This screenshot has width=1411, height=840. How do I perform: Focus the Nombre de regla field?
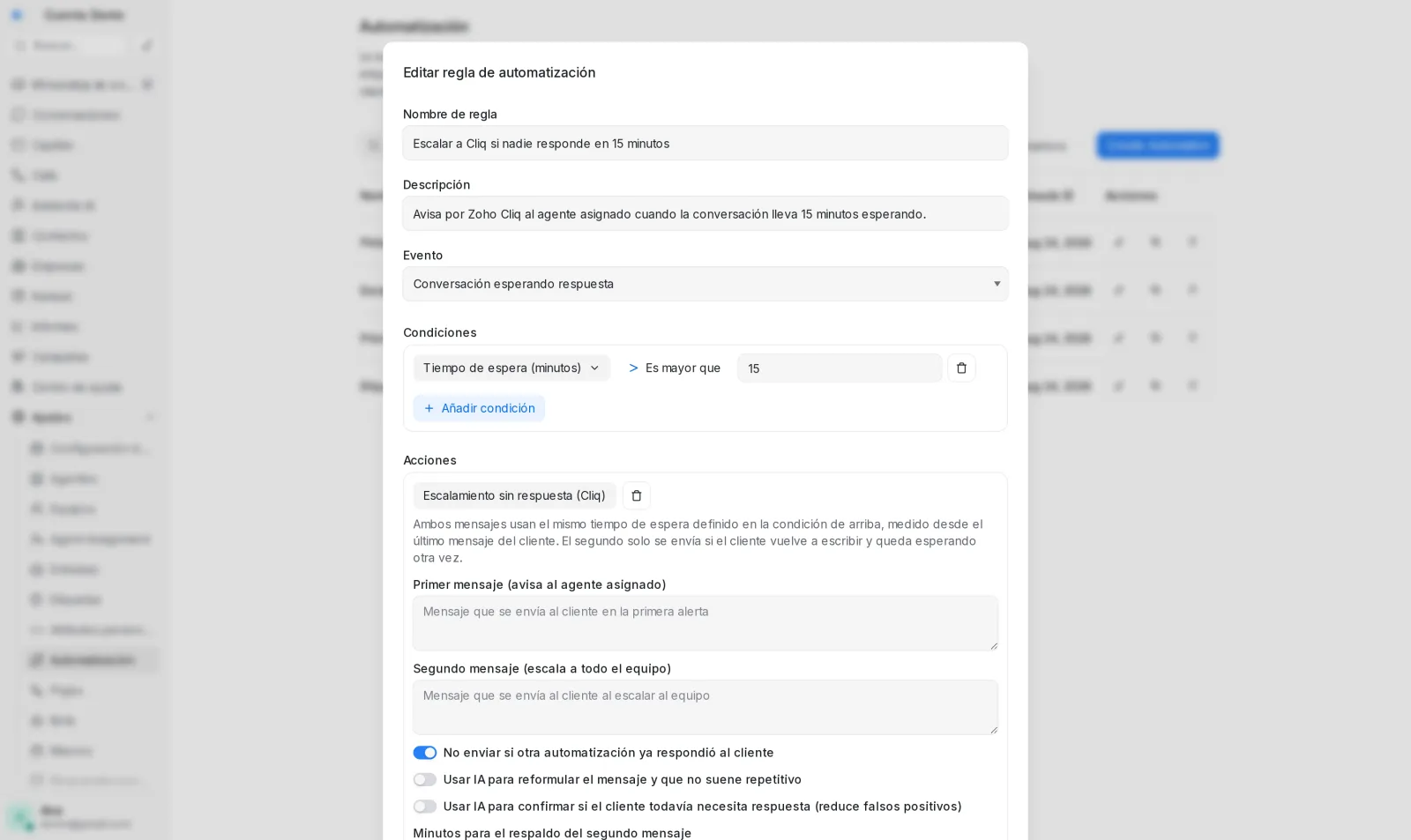pyautogui.click(x=705, y=143)
